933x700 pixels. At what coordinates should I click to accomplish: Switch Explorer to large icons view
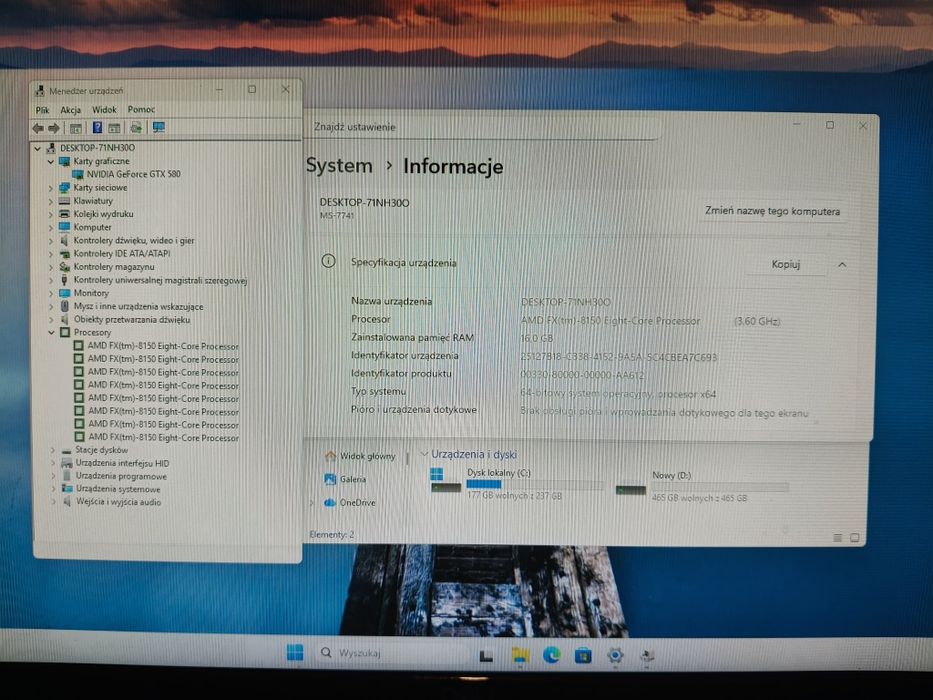(854, 538)
